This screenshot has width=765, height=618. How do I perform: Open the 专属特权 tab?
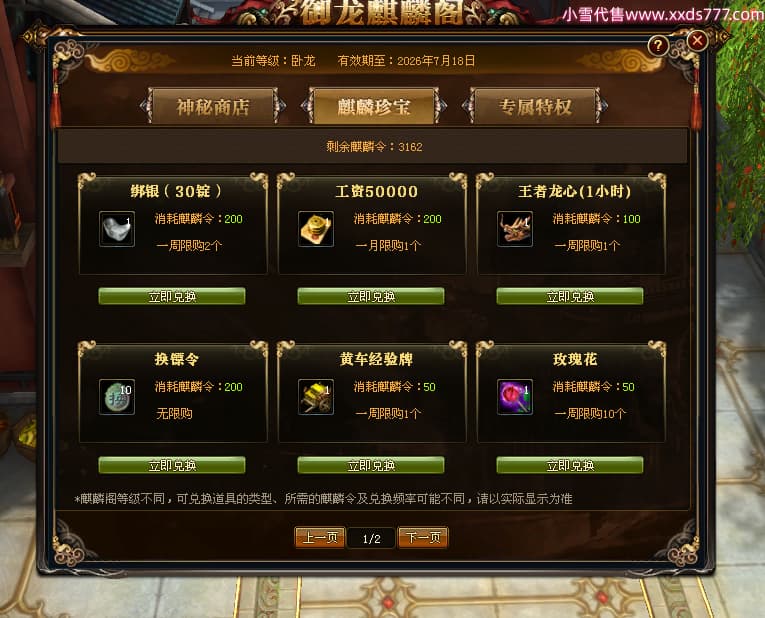[x=535, y=106]
